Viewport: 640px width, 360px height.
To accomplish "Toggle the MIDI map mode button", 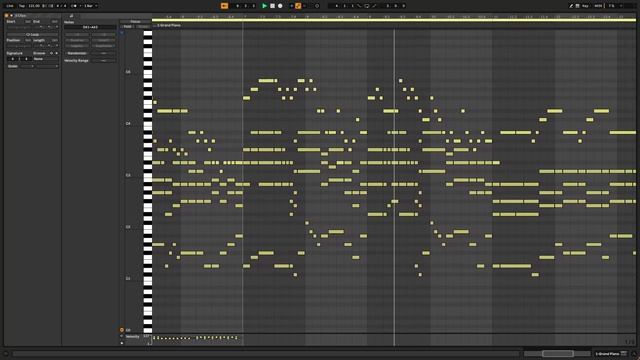I will click(598, 6).
